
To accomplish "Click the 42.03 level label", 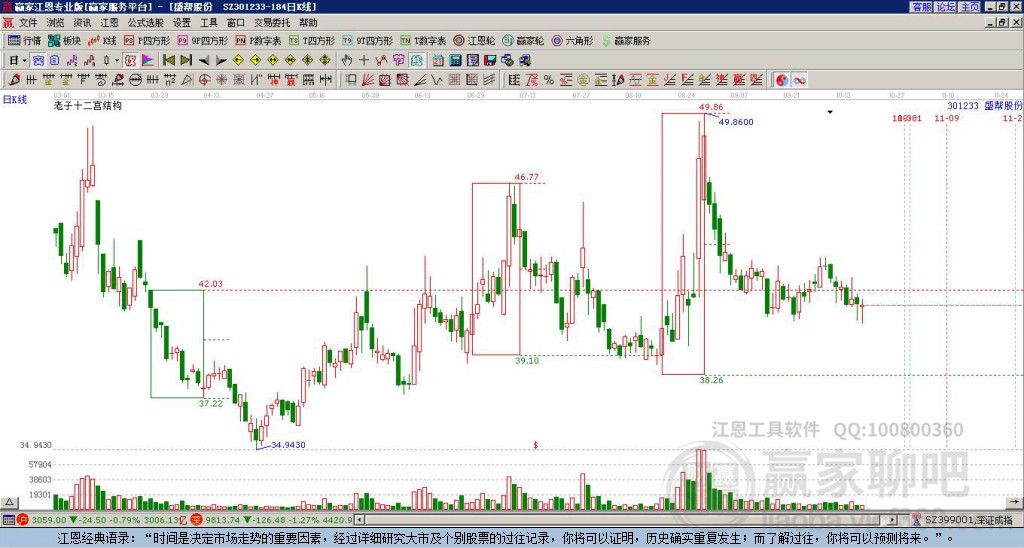I will coord(210,284).
